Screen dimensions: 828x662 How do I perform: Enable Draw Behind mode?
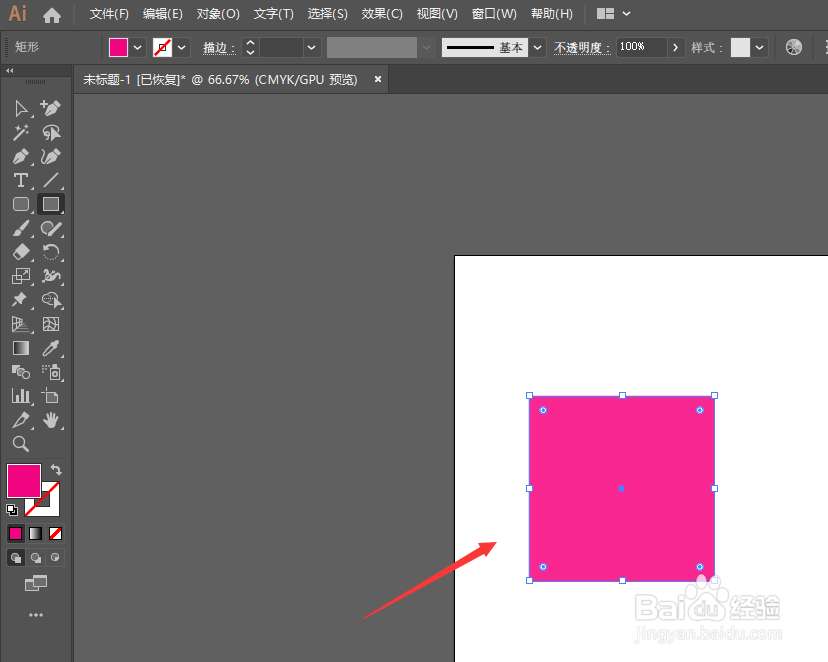pyautogui.click(x=35, y=557)
